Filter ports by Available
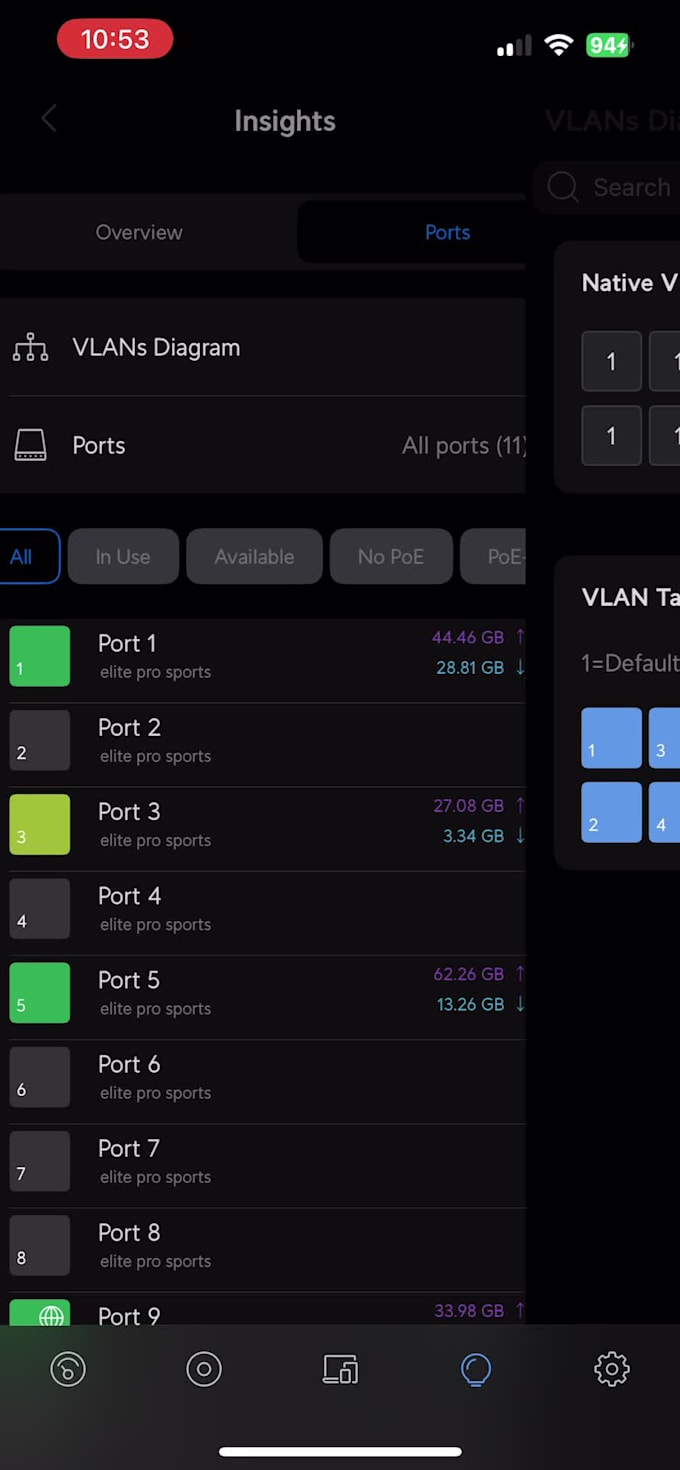 point(254,556)
